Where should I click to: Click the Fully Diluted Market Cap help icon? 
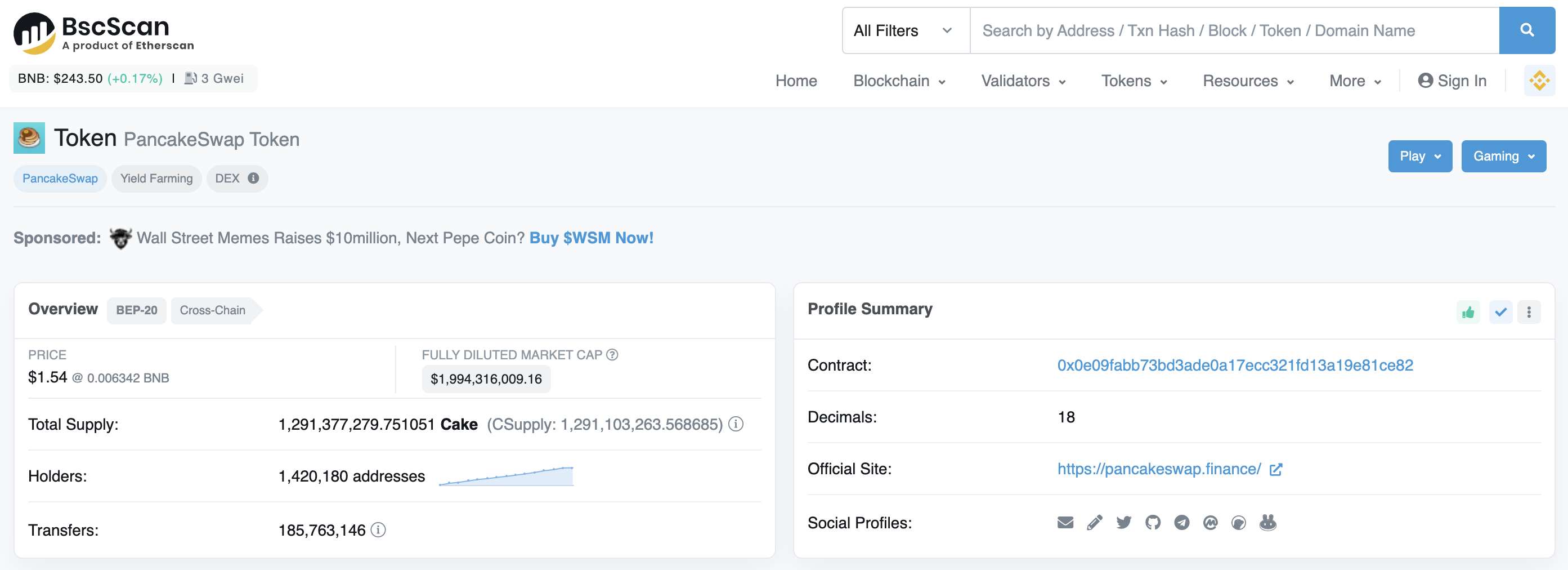click(612, 355)
